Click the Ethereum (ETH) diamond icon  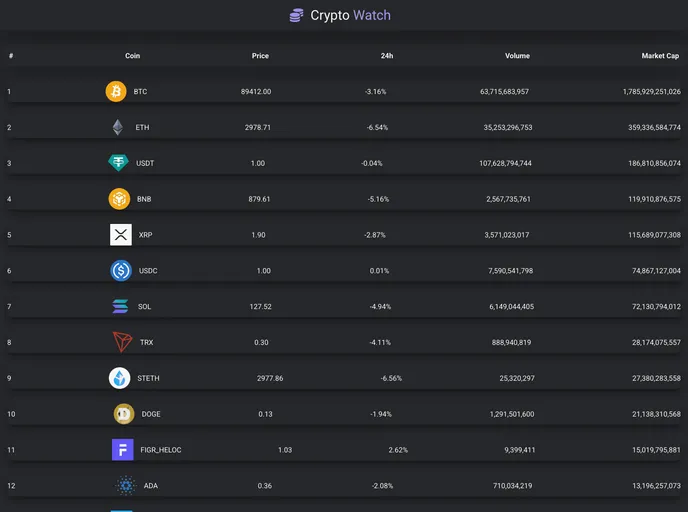(118, 127)
